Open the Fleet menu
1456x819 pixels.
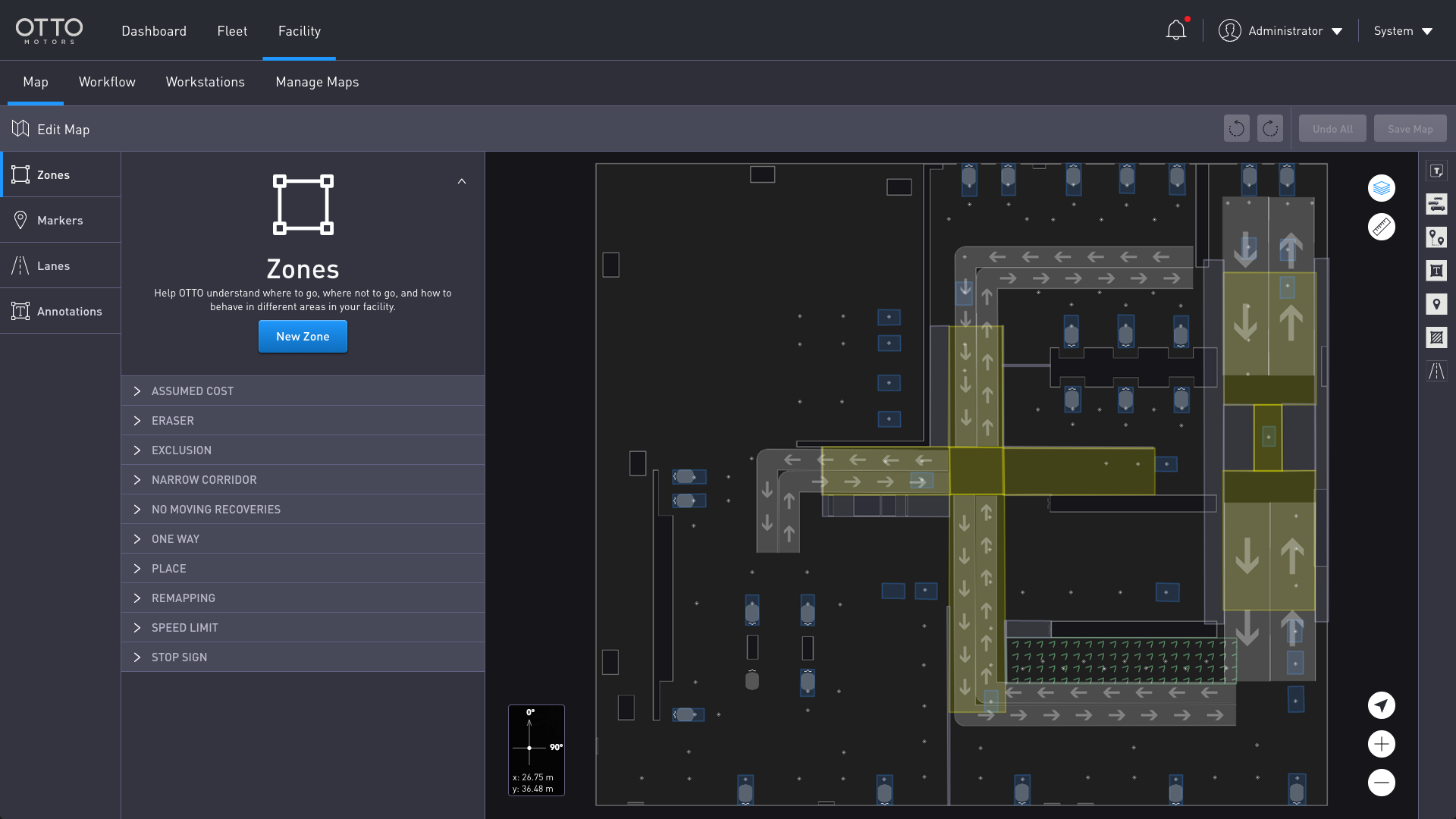(232, 31)
